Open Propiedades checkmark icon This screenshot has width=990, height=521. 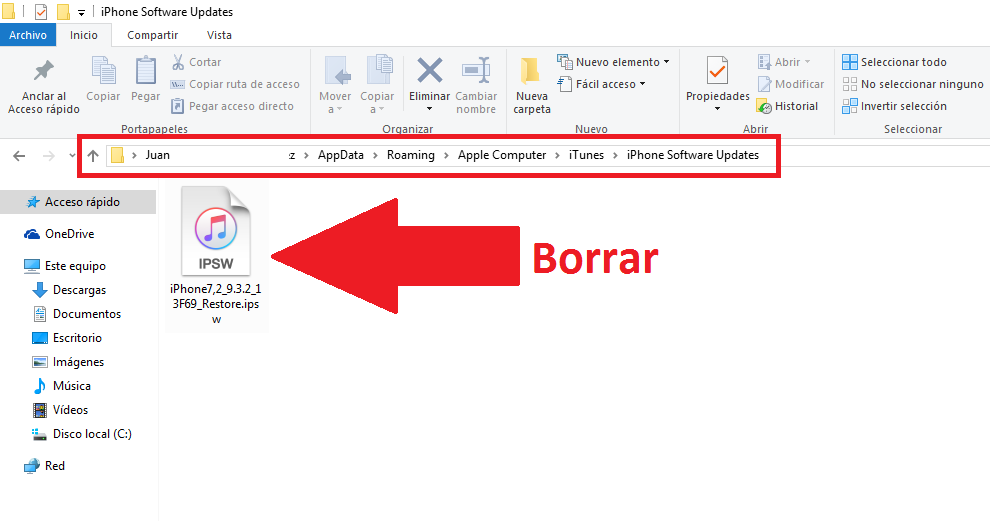(x=717, y=71)
